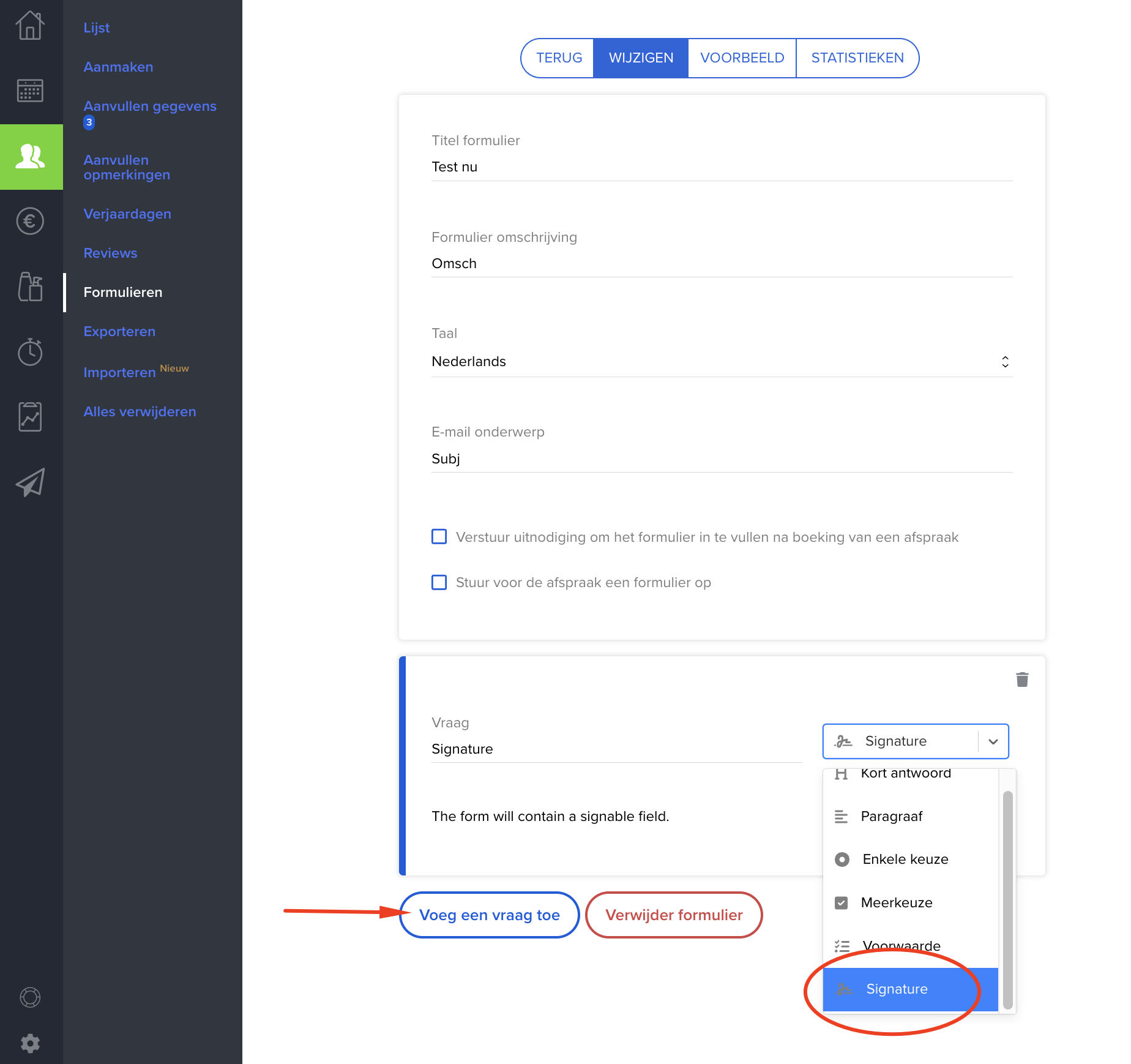Click the signature icon in highlighted option
This screenshot has width=1131, height=1064.
coord(844,989)
